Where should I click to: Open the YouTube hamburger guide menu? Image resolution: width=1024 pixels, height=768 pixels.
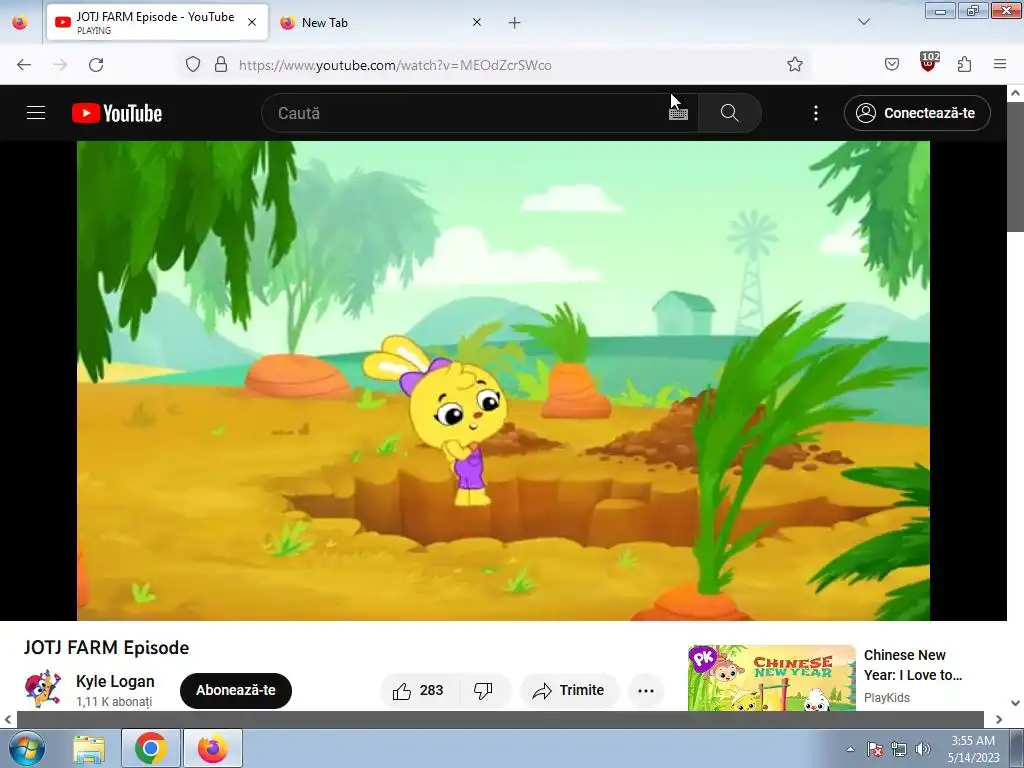36,113
